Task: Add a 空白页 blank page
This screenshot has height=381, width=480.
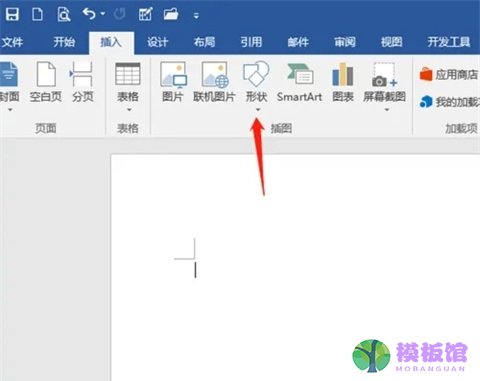Action: click(x=46, y=82)
